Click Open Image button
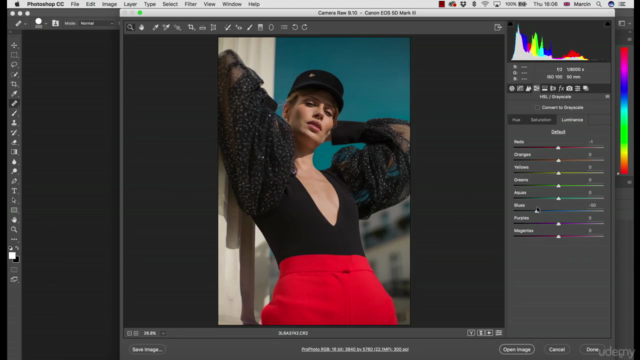Image resolution: width=640 pixels, height=360 pixels. click(516, 349)
